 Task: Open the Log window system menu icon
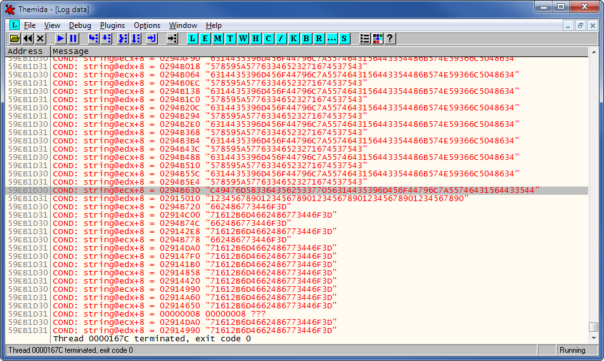[14, 25]
